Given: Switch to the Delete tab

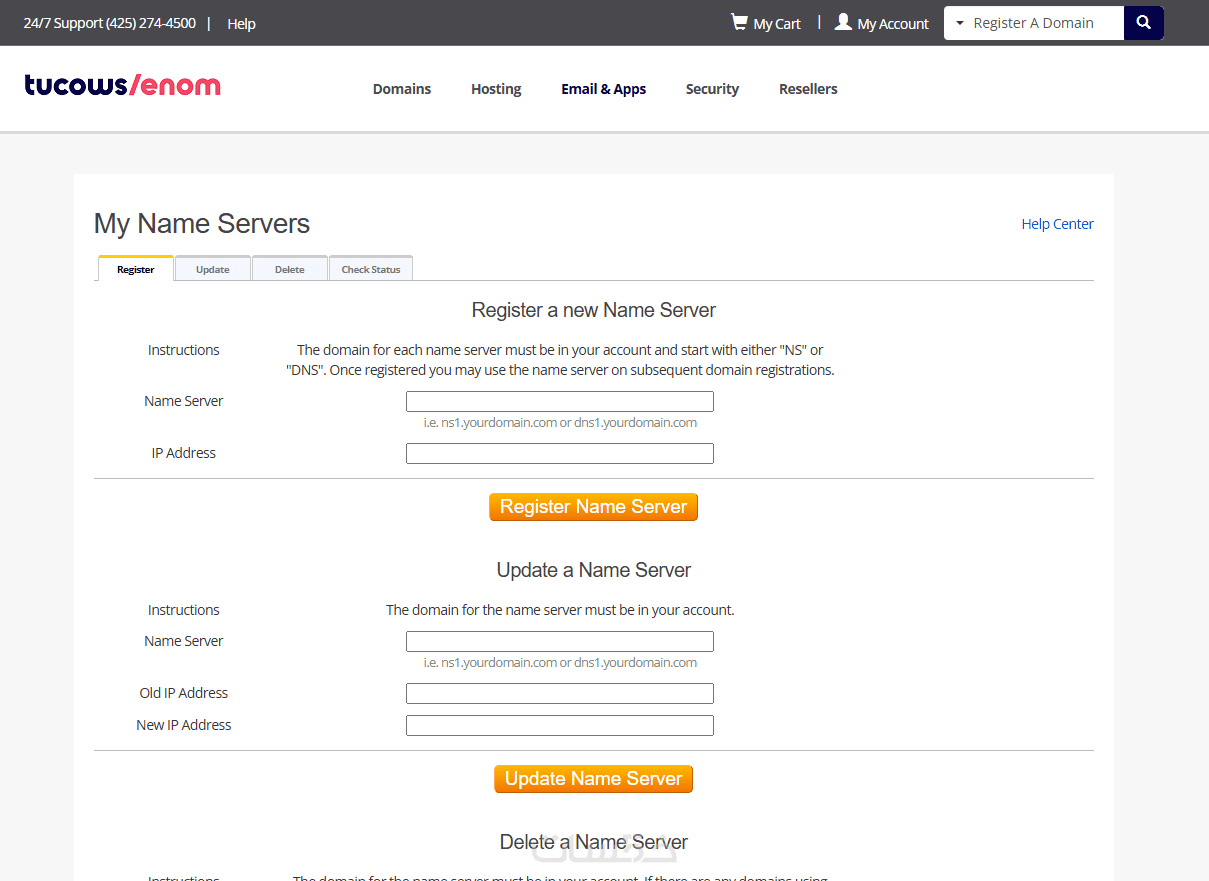Looking at the screenshot, I should [290, 269].
